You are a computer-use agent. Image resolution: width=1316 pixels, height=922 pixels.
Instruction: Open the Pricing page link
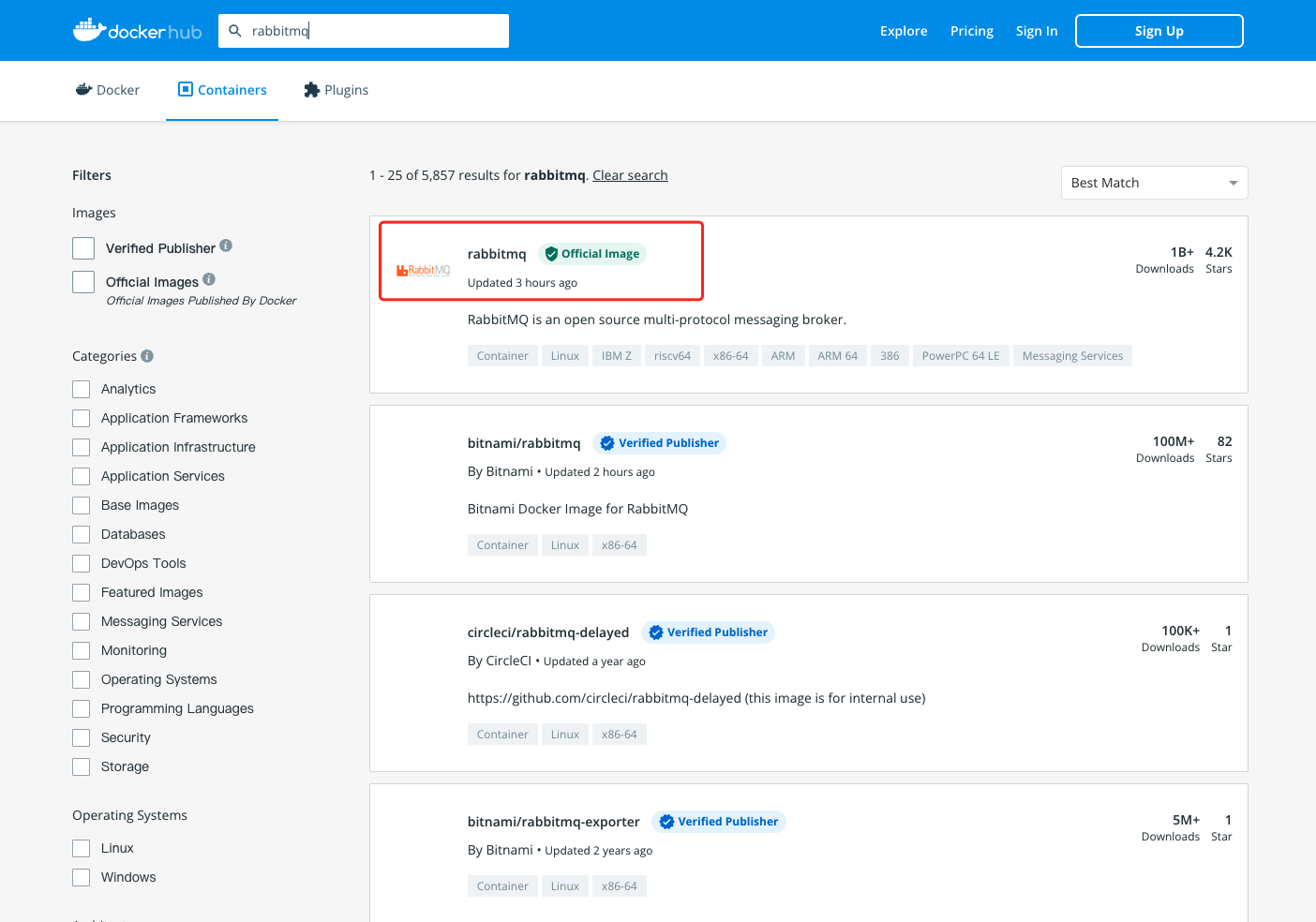click(x=972, y=31)
